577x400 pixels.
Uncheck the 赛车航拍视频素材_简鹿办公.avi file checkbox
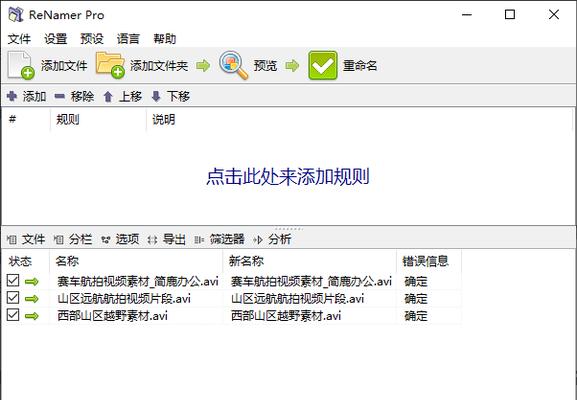[13, 281]
